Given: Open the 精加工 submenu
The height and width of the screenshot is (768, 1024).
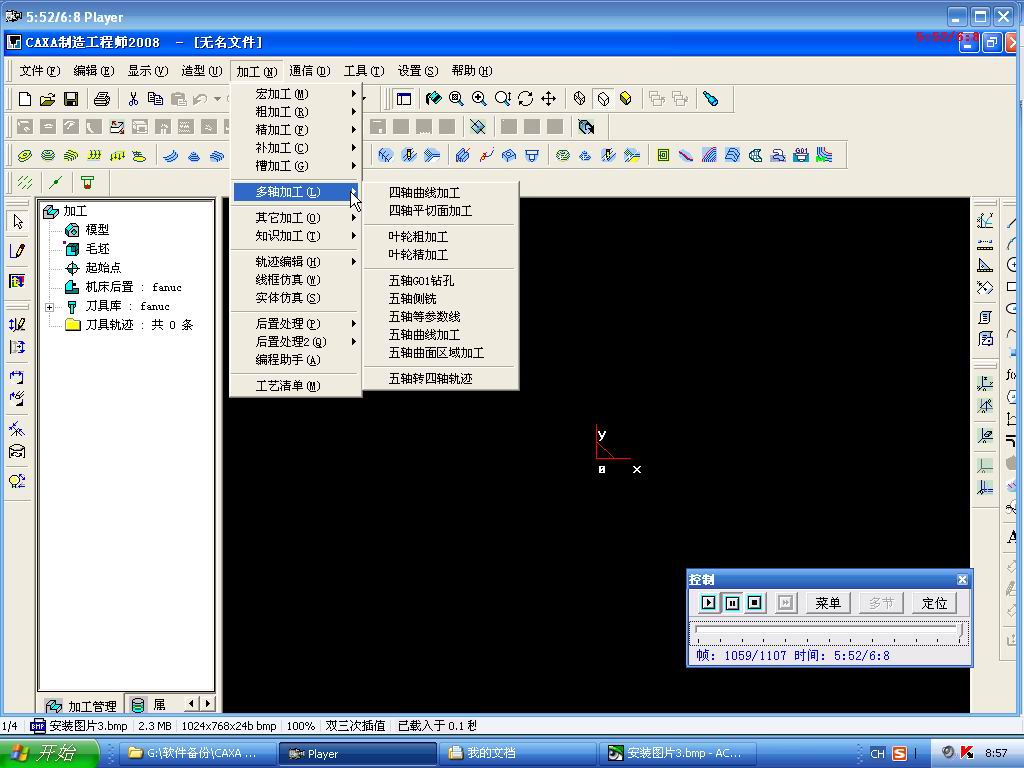Looking at the screenshot, I should [x=296, y=130].
